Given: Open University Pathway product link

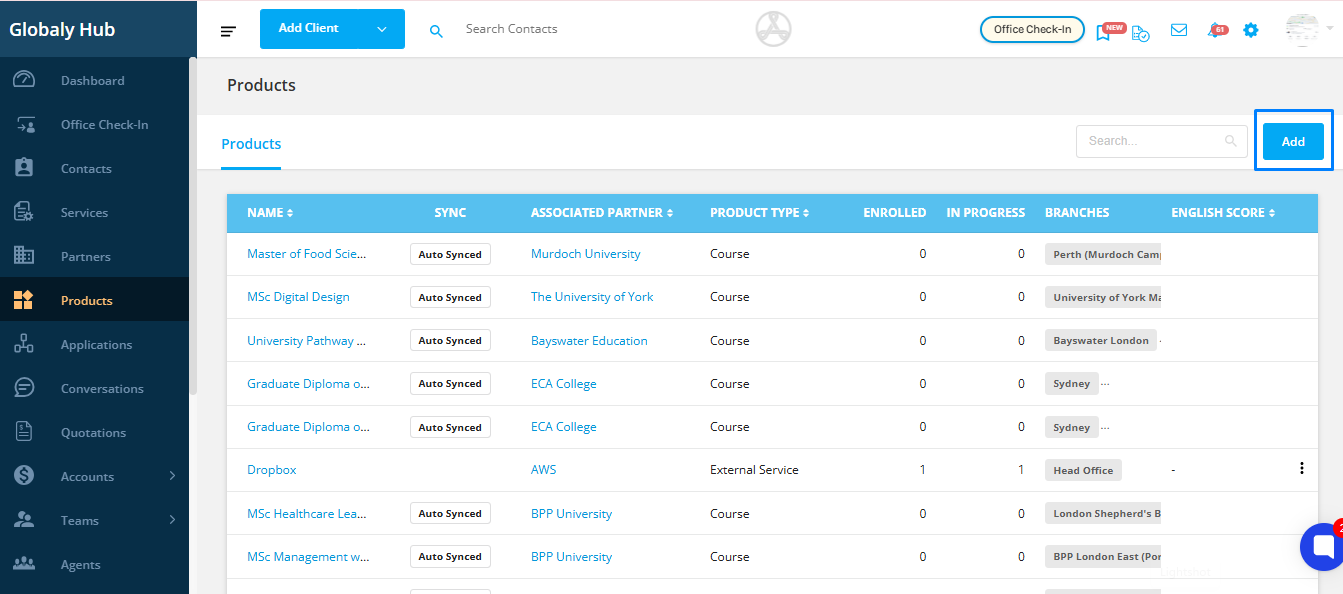Looking at the screenshot, I should coord(307,341).
